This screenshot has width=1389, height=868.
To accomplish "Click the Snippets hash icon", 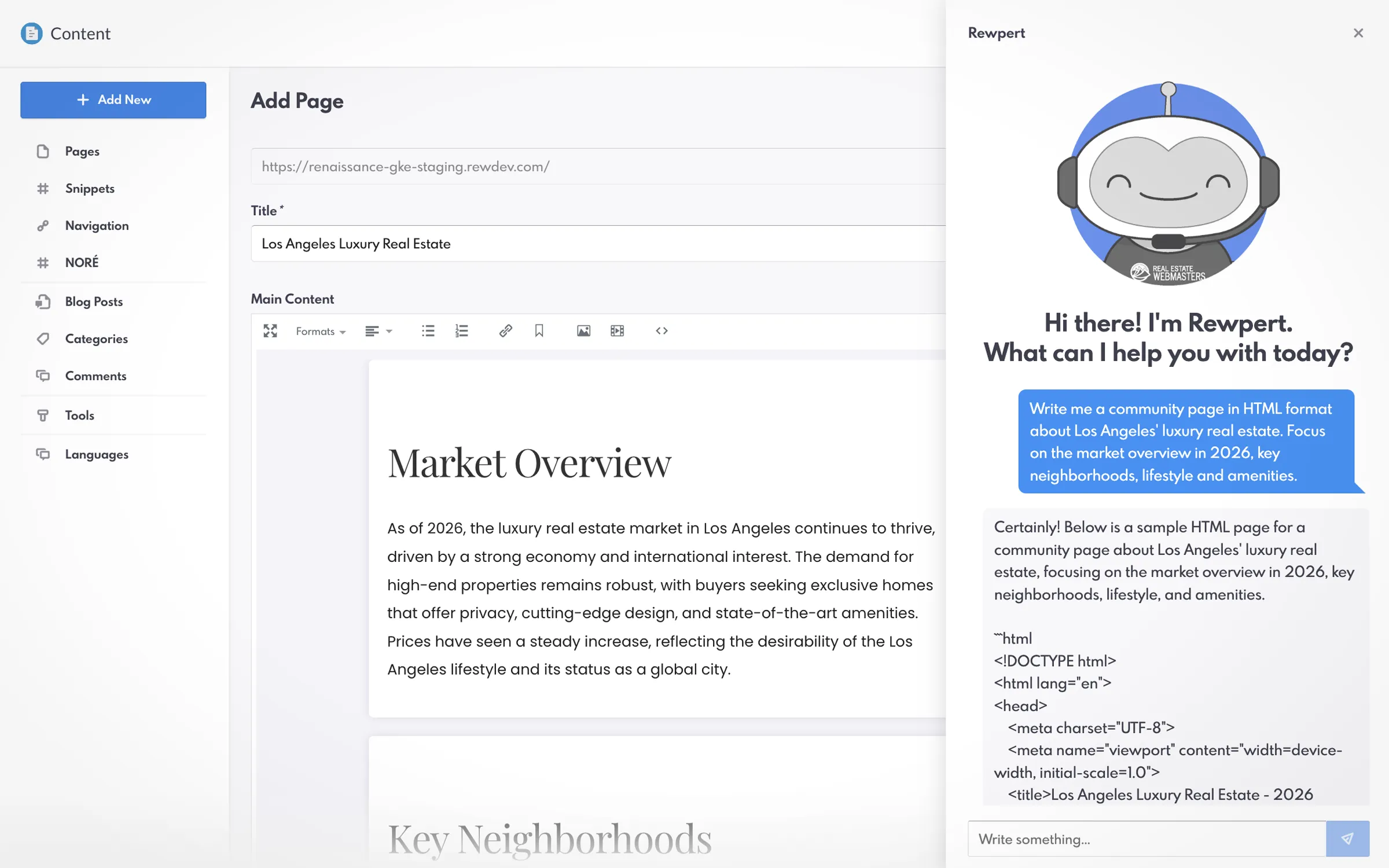I will tap(43, 188).
